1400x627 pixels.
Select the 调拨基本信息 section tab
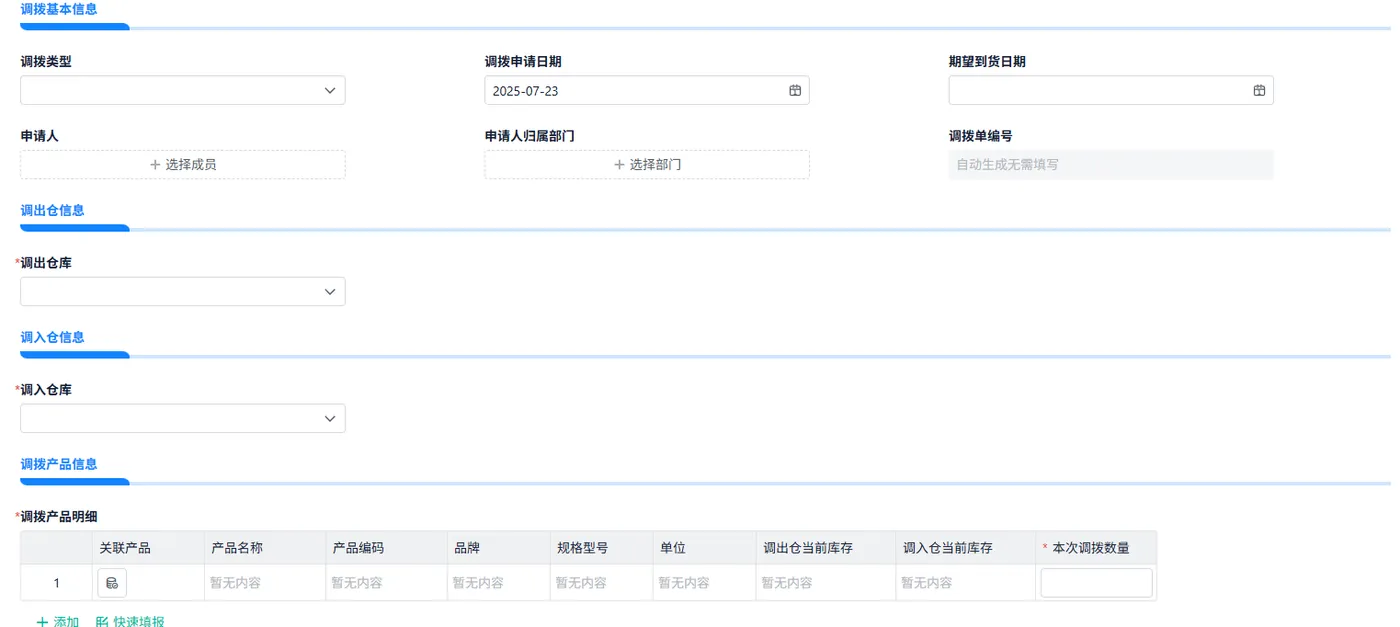[59, 9]
